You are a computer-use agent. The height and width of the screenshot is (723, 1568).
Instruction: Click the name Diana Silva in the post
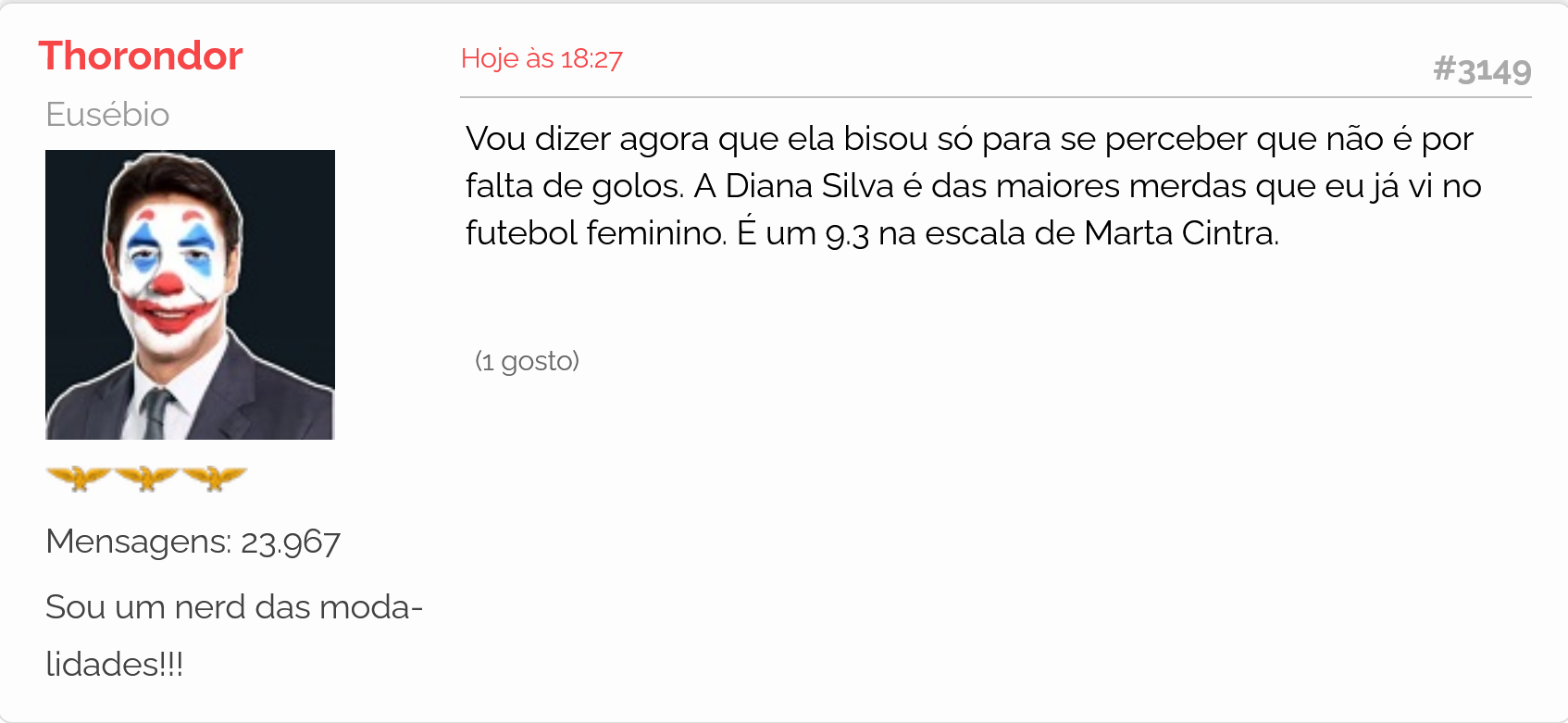809,186
